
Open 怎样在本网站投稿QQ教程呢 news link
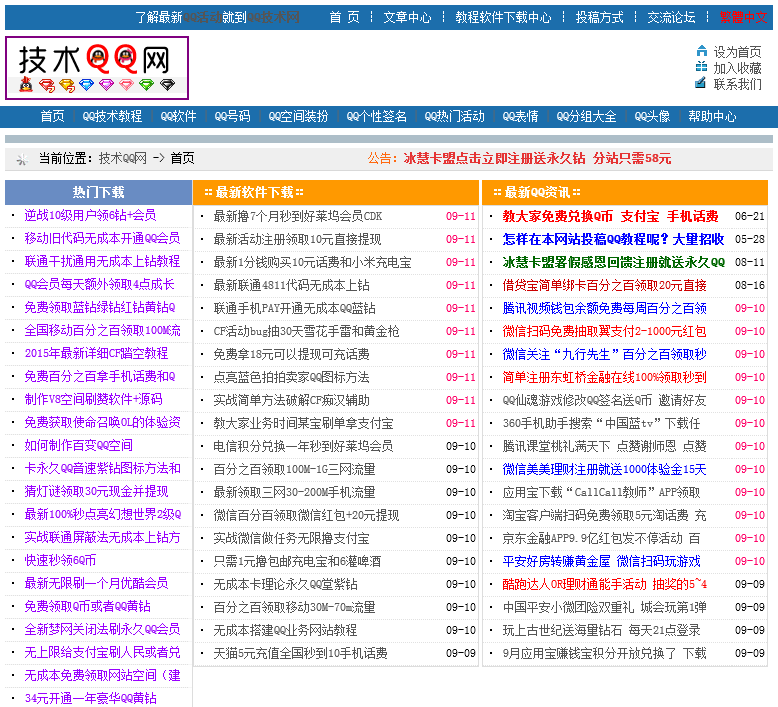[613, 239]
